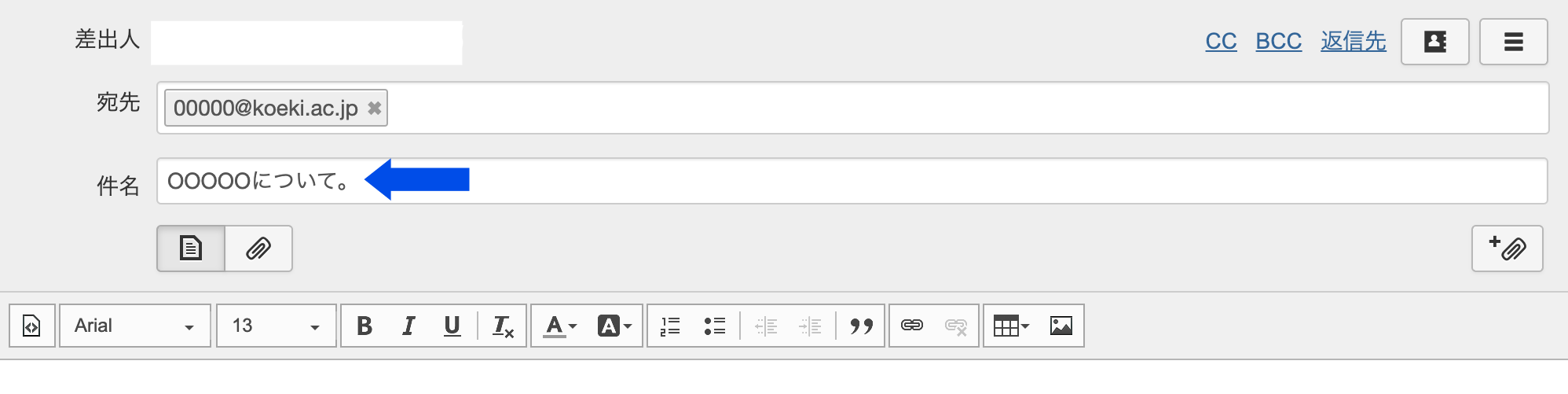Switch to the attachments paperclip tab

coord(258,249)
